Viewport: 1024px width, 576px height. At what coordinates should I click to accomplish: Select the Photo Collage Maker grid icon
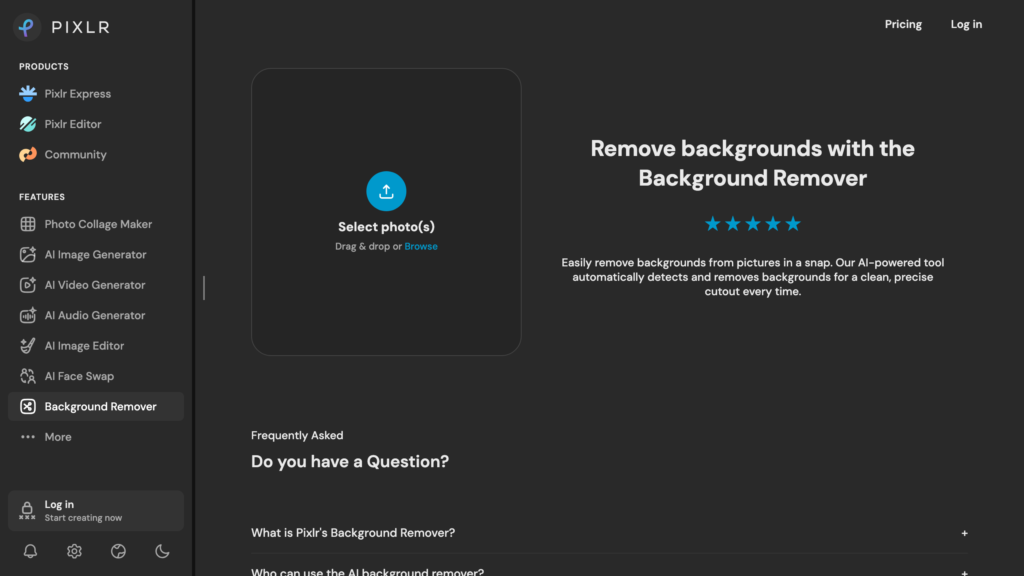coord(27,224)
